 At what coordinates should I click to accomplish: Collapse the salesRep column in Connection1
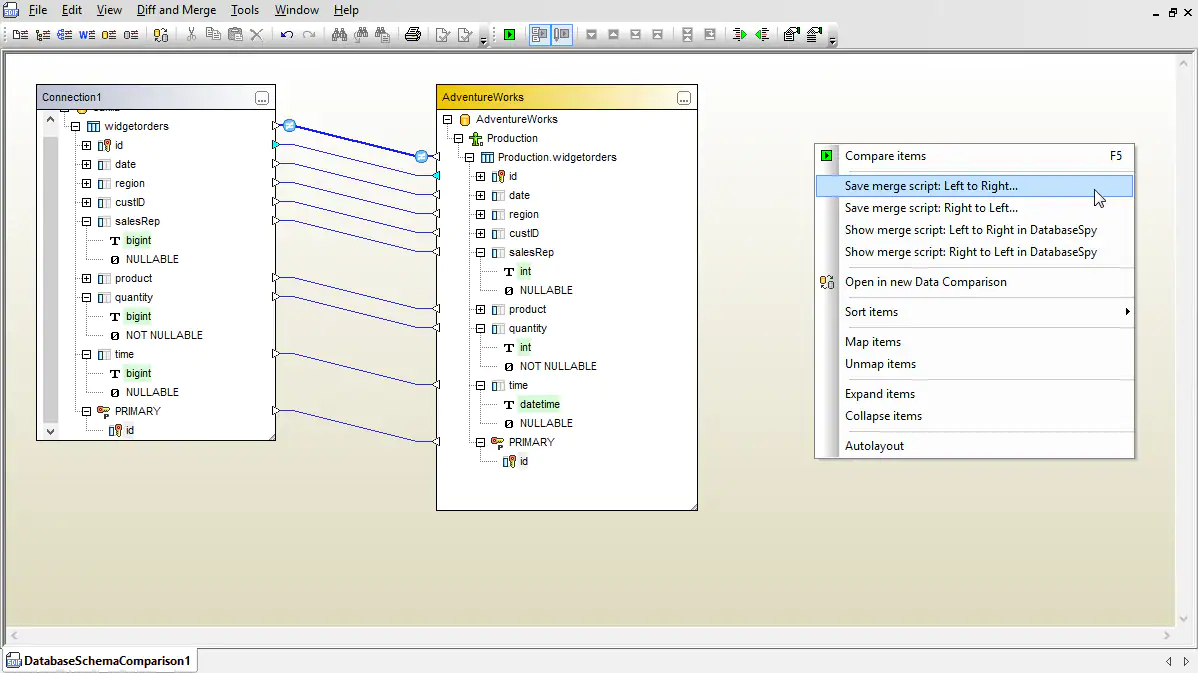[86, 222]
